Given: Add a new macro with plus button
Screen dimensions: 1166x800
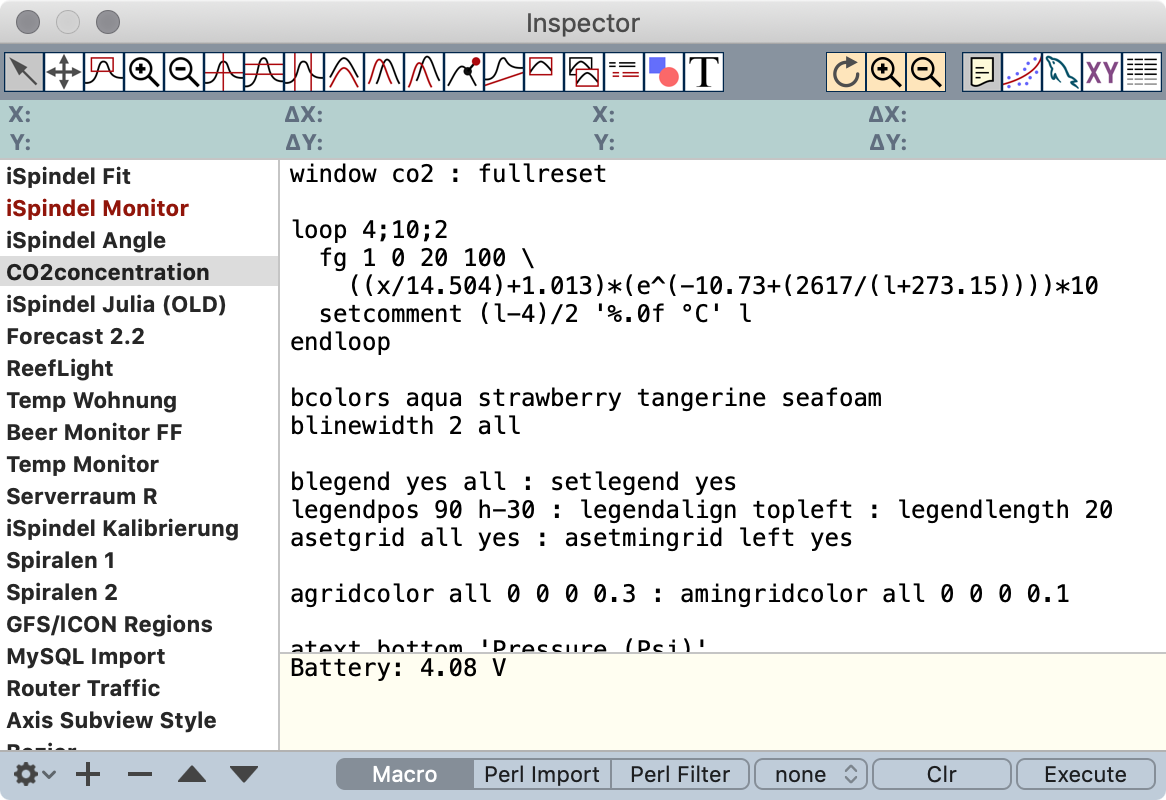Looking at the screenshot, I should point(88,775).
